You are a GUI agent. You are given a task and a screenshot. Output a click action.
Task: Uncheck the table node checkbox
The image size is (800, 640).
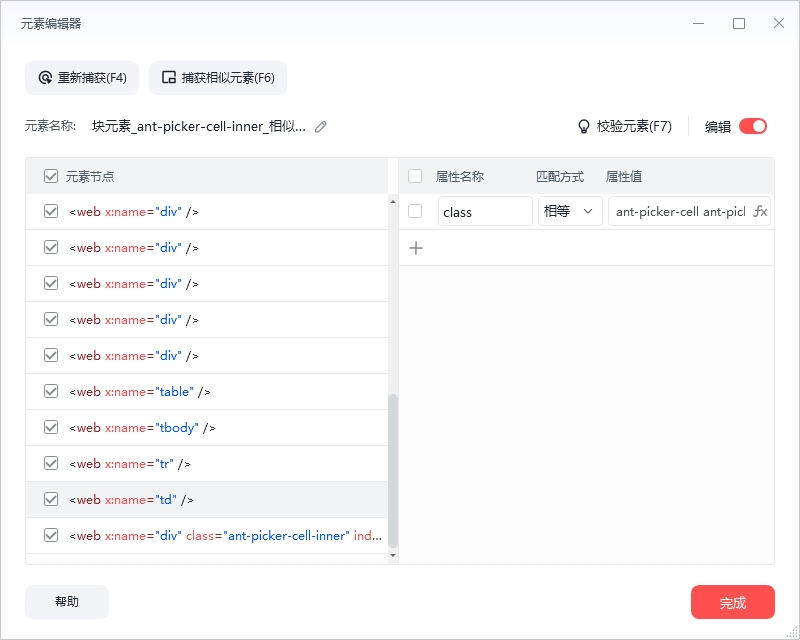pos(51,392)
